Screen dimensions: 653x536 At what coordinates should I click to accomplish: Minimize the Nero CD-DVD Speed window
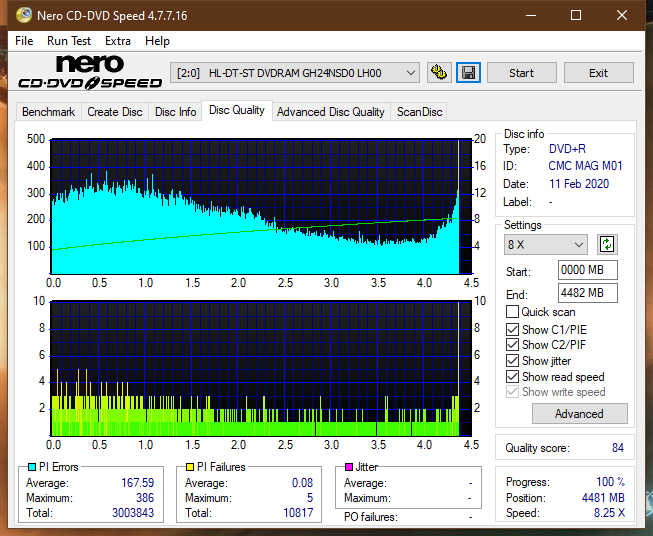[531, 15]
